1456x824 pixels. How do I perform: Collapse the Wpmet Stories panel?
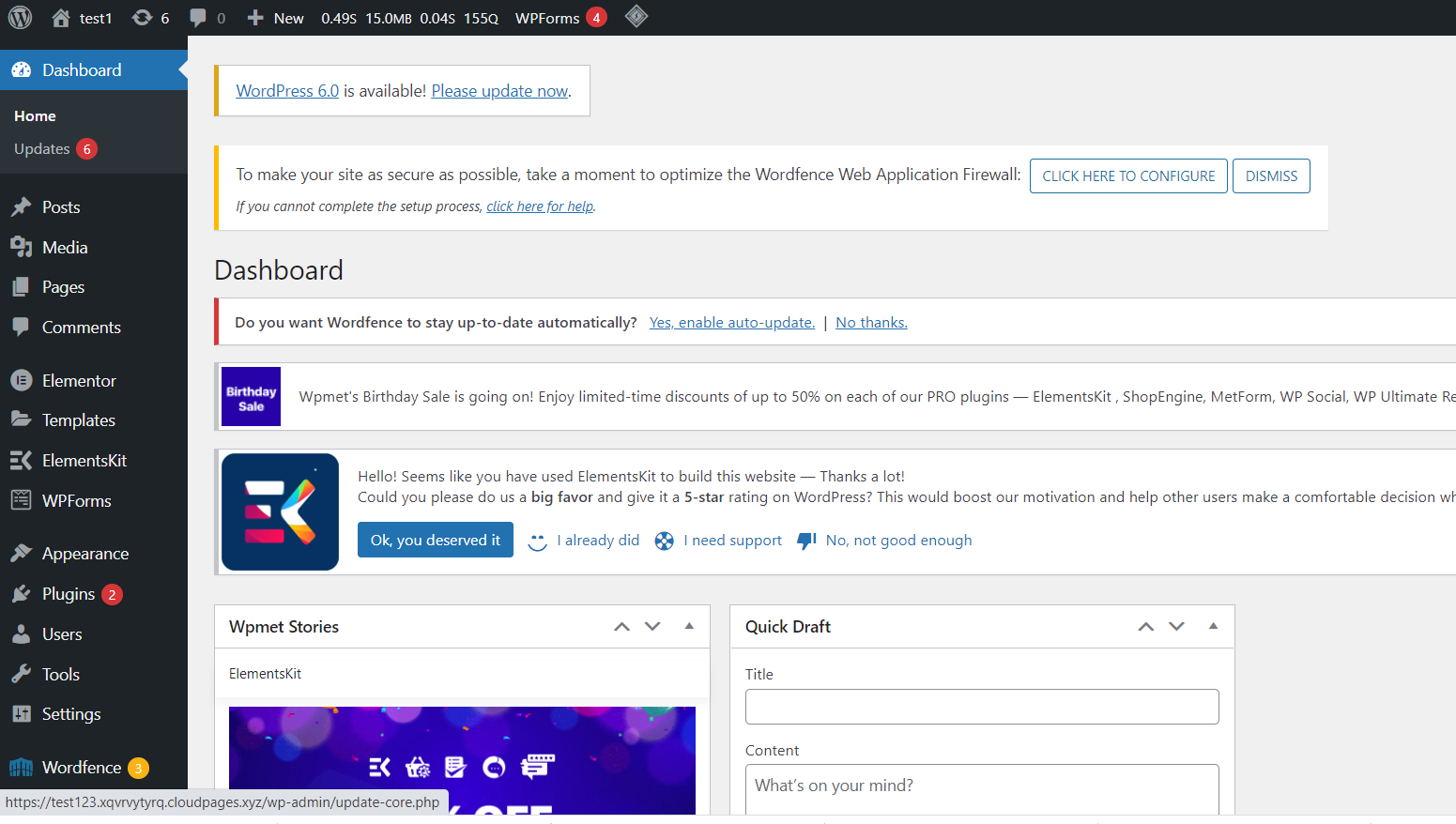pos(689,627)
